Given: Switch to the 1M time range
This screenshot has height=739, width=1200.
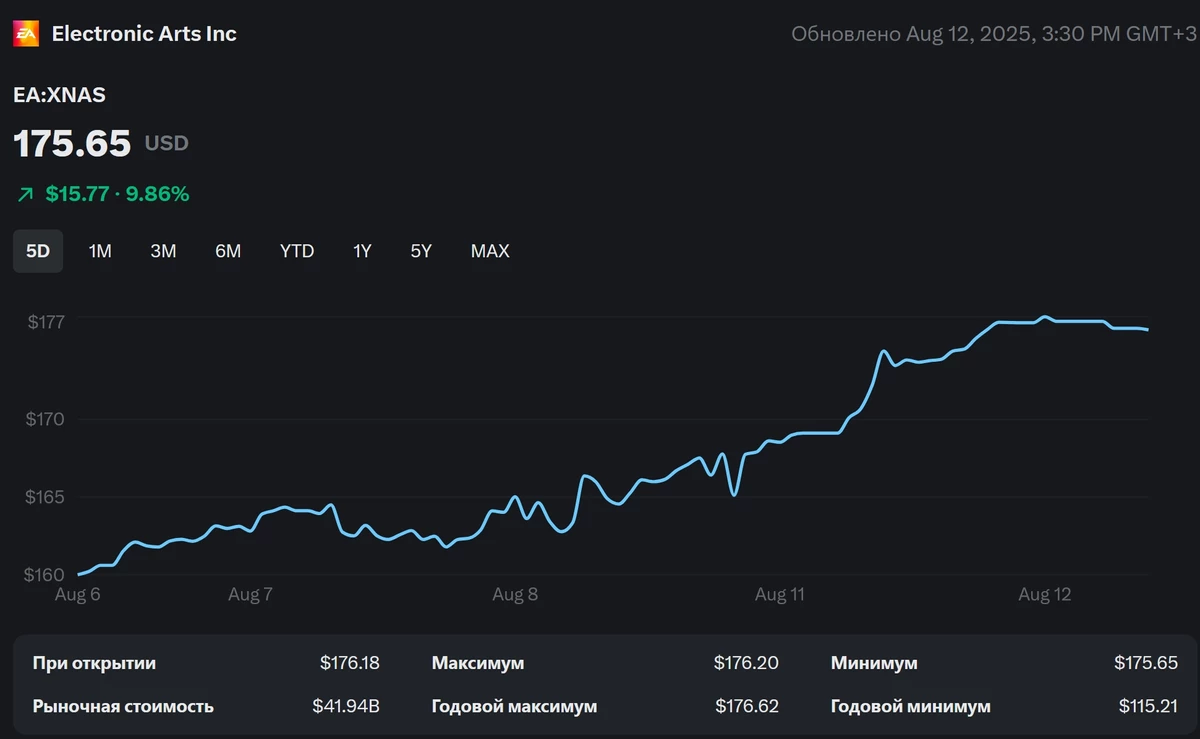Looking at the screenshot, I should point(100,251).
